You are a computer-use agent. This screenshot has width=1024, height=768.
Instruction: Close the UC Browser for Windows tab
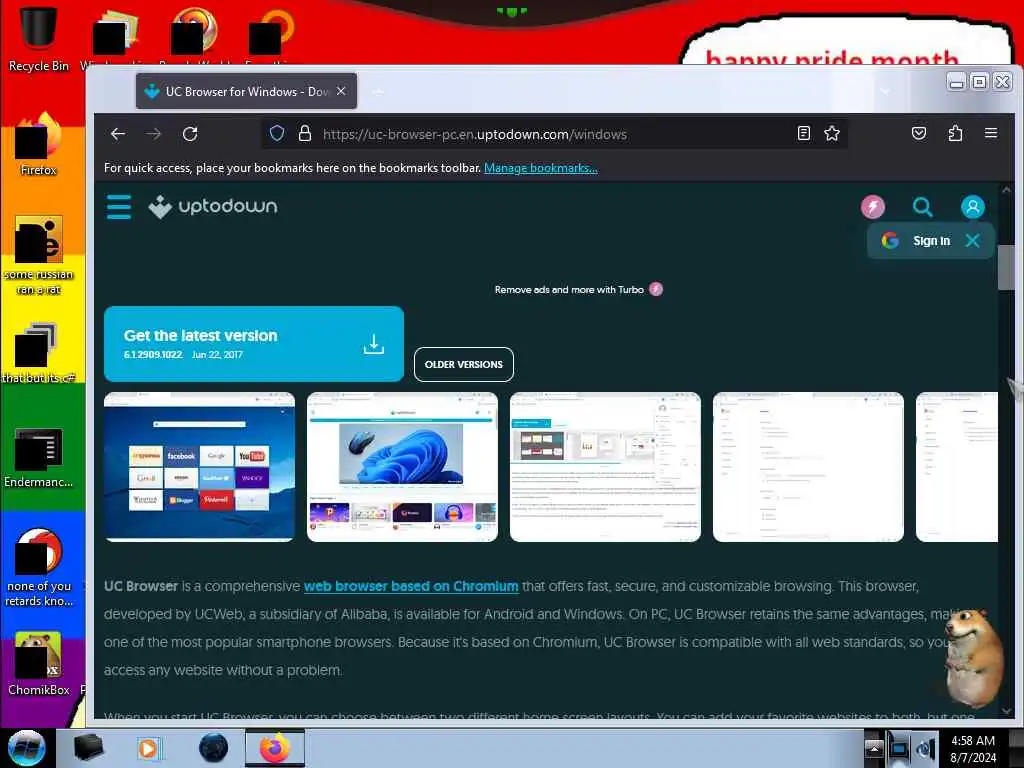pyautogui.click(x=341, y=91)
